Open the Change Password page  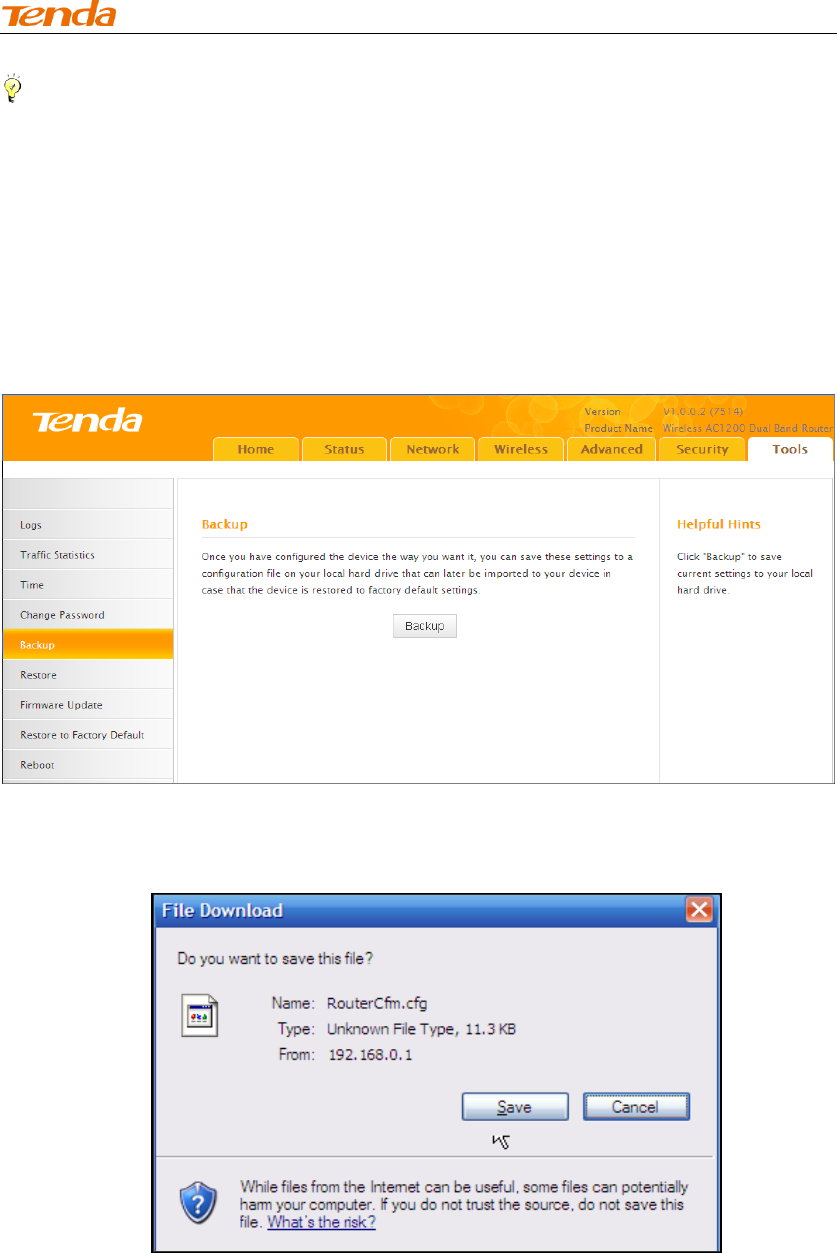tap(87, 614)
